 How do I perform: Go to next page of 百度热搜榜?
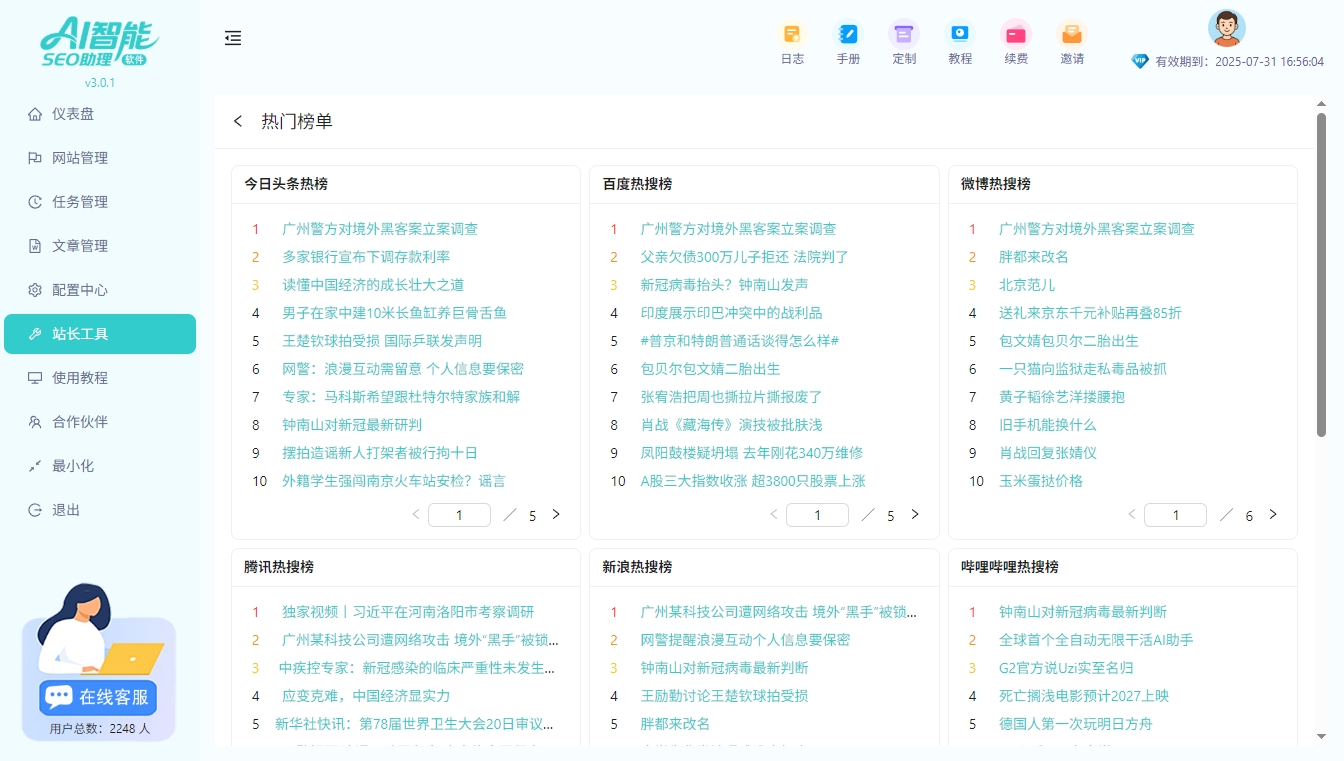915,514
